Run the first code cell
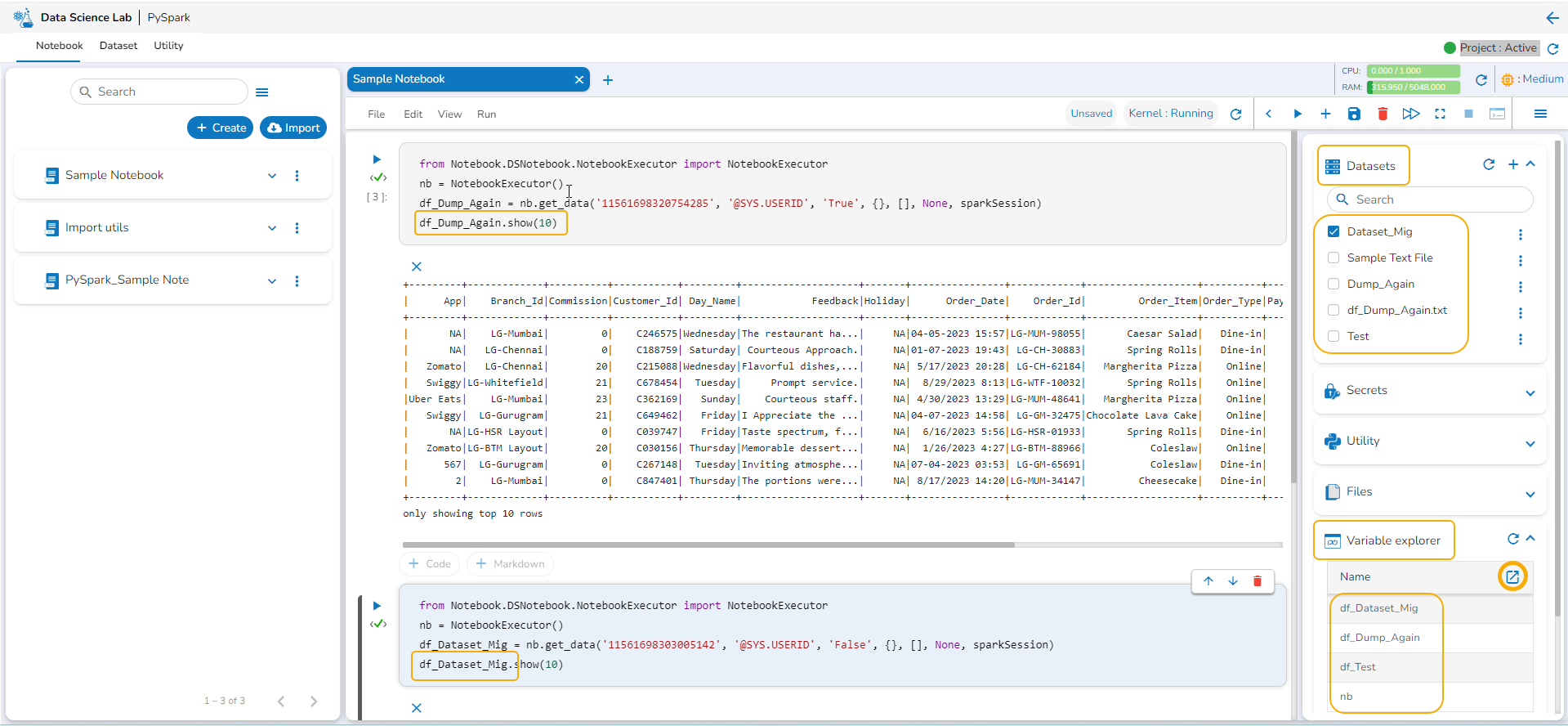 coord(377,159)
